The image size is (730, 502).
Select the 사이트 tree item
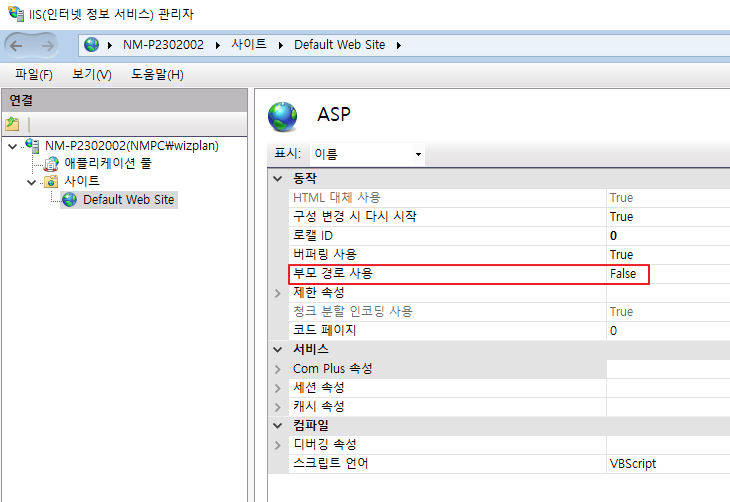pyautogui.click(x=81, y=181)
